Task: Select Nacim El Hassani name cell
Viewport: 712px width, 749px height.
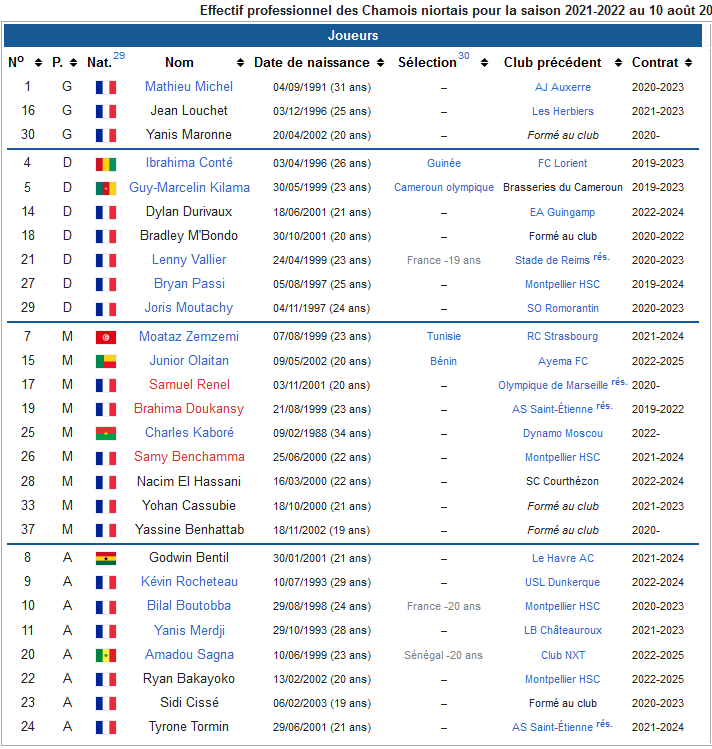Action: [189, 481]
